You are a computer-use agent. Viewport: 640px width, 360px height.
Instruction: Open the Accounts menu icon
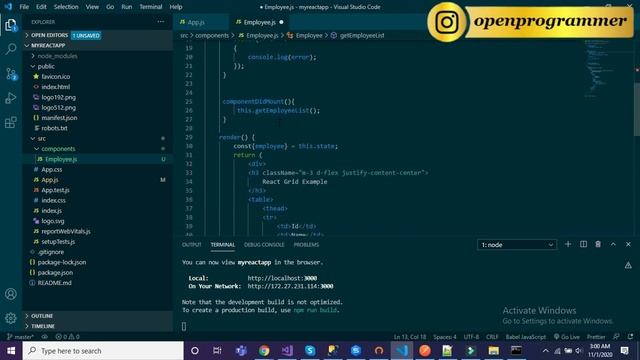pos(11,294)
